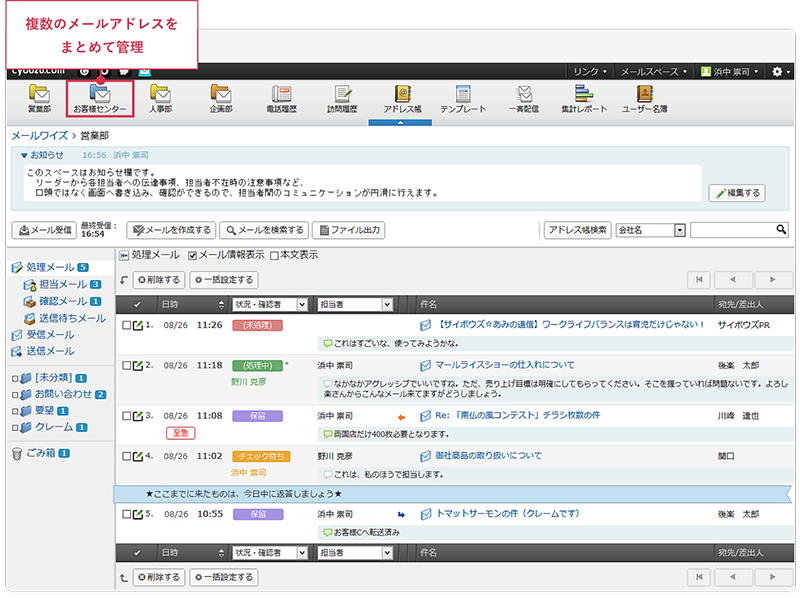The height and width of the screenshot is (598, 800).
Task: Expand the 状況・確認者 filter dropdown
Action: coord(302,303)
